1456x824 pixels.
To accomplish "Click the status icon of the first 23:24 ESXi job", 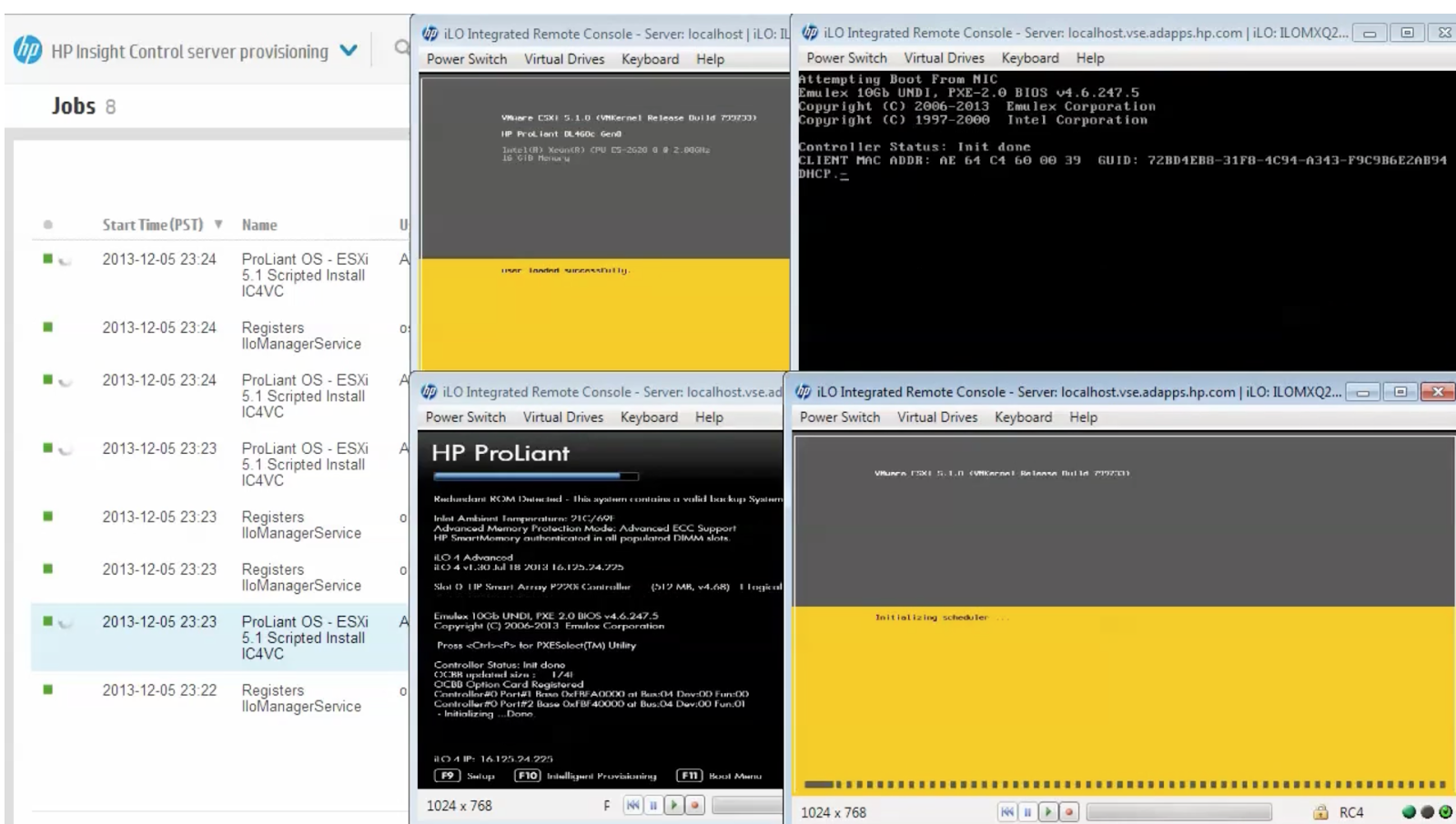I will coord(48,258).
